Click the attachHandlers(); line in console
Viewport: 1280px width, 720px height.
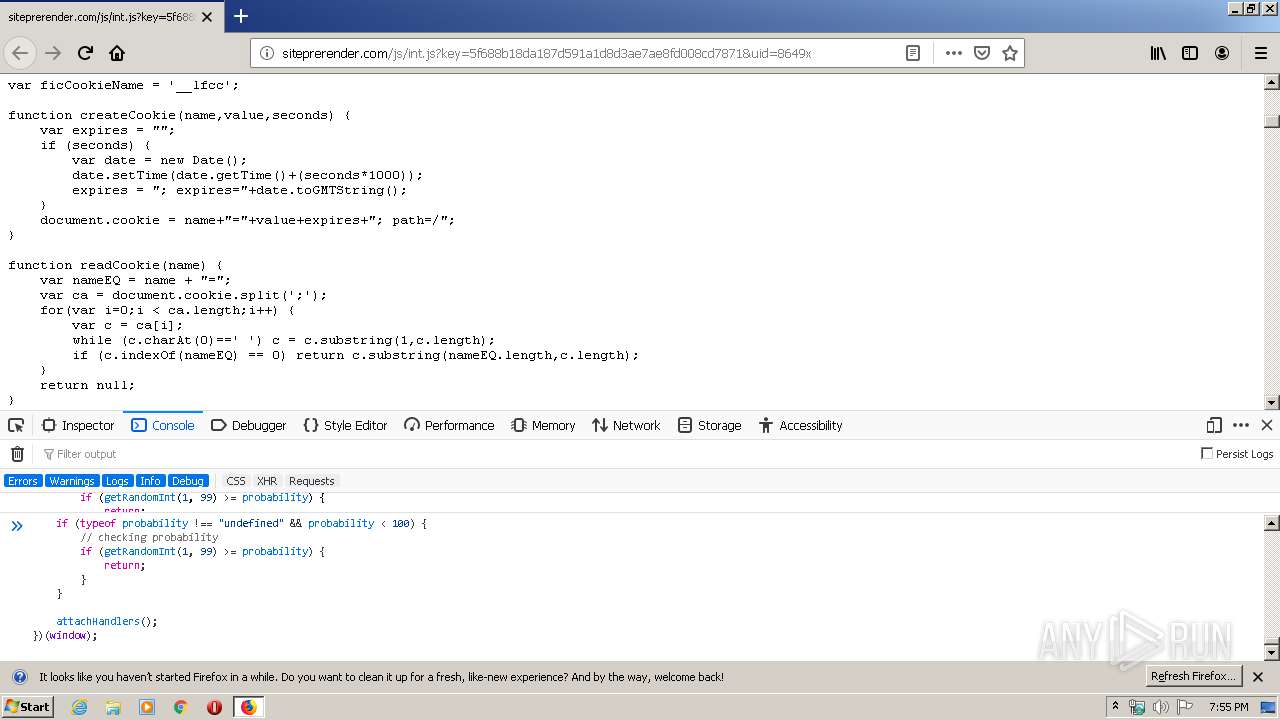pyautogui.click(x=107, y=621)
